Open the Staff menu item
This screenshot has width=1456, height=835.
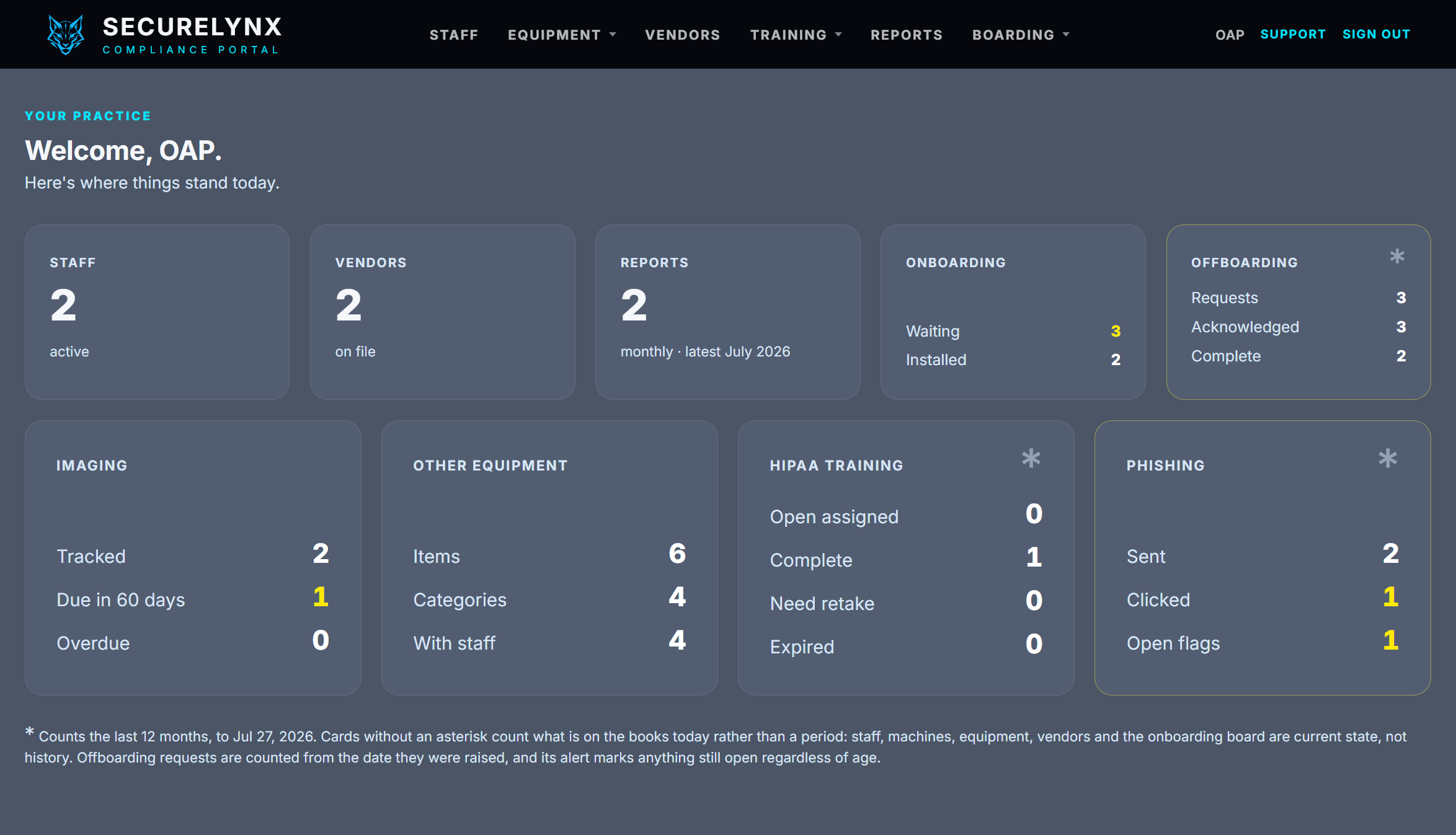point(454,35)
